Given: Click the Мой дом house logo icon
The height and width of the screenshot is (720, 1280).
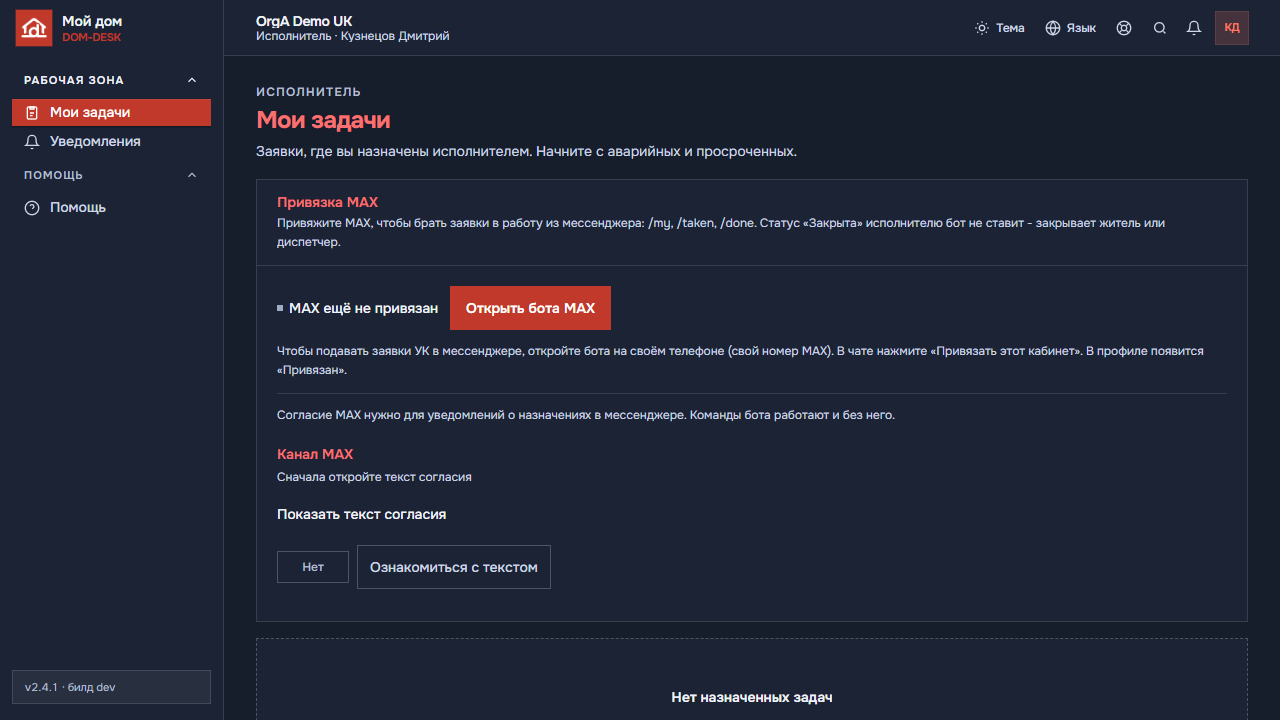Looking at the screenshot, I should click(x=33, y=28).
